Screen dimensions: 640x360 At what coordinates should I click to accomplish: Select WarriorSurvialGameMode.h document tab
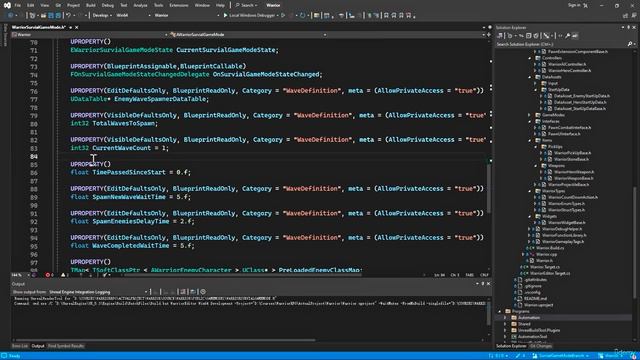point(38,27)
